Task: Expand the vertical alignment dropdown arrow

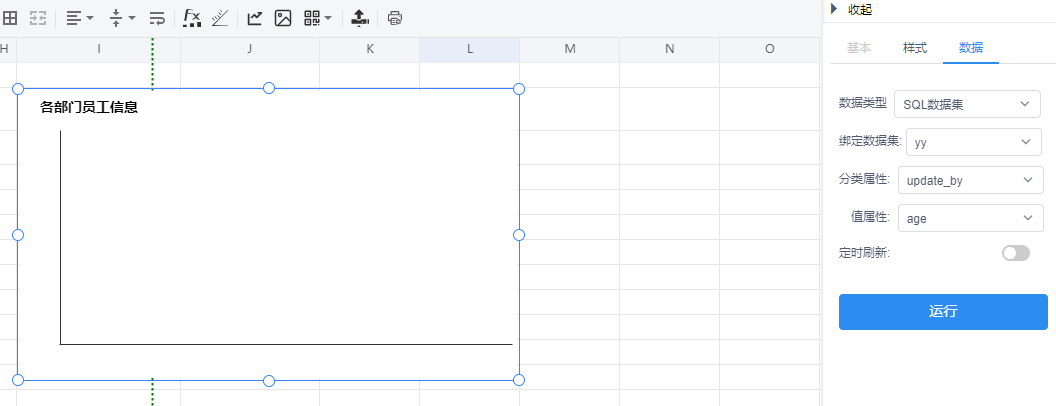Action: [x=132, y=18]
